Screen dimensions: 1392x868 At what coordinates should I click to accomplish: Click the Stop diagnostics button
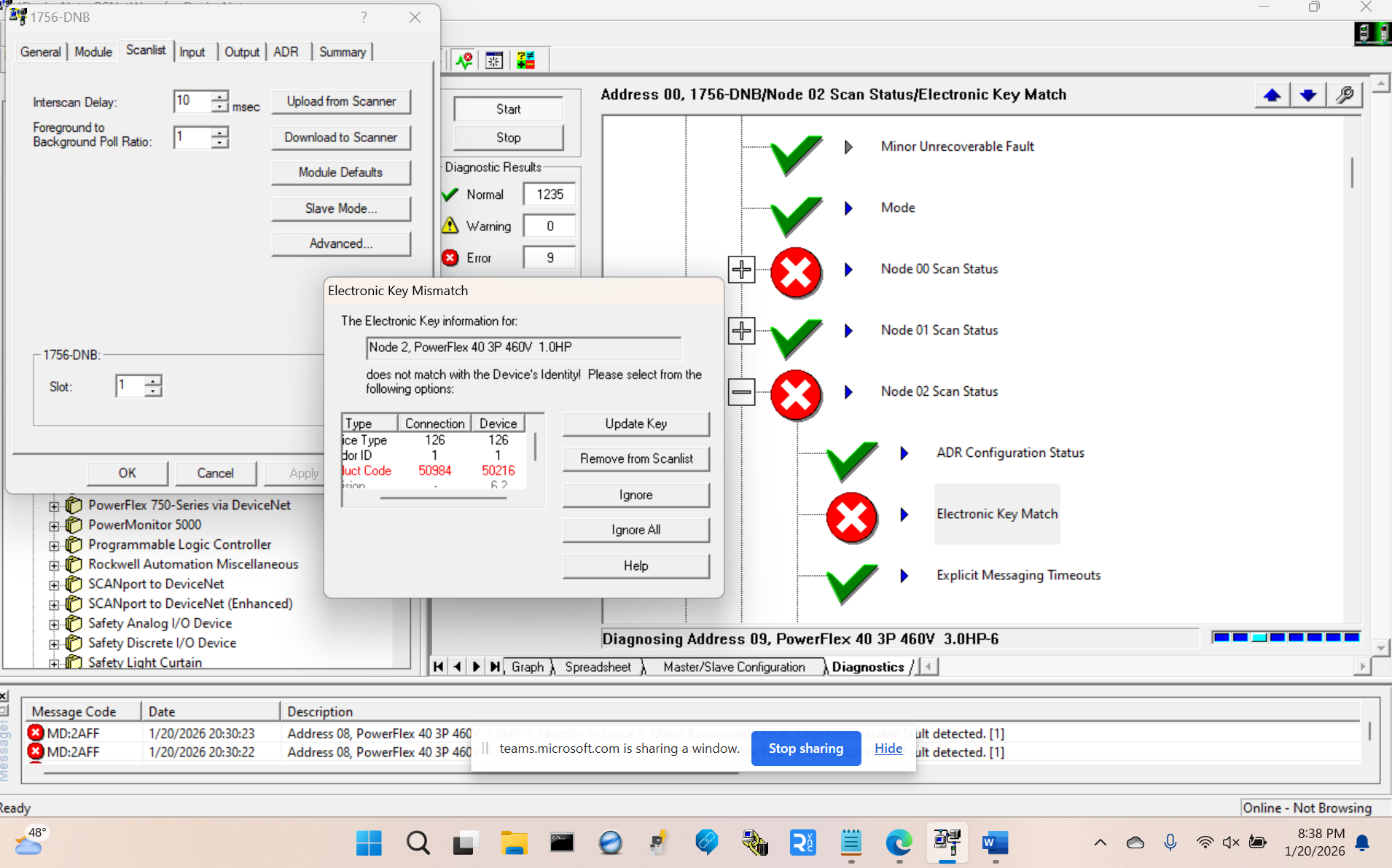509,137
